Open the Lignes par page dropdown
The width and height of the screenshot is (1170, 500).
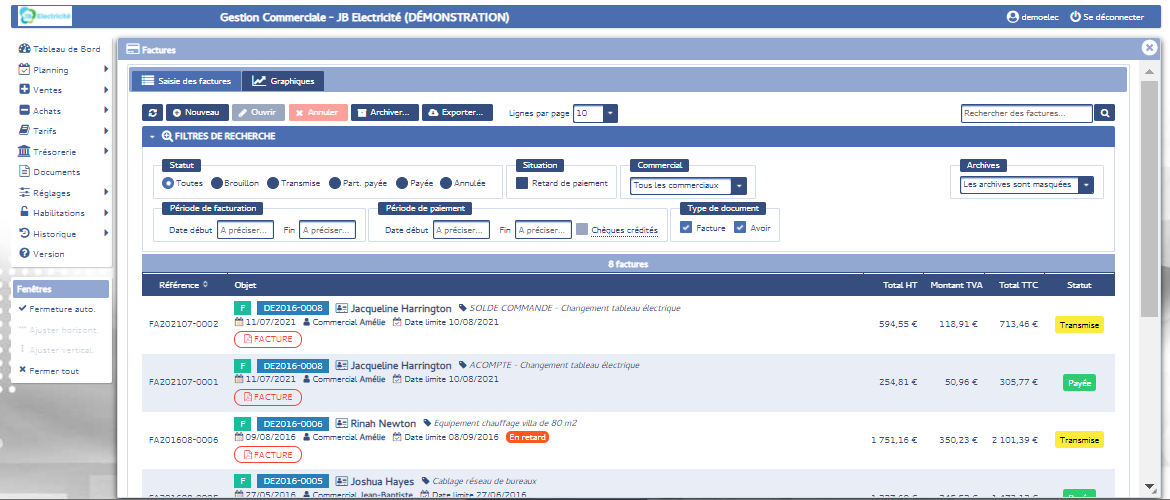(x=595, y=113)
